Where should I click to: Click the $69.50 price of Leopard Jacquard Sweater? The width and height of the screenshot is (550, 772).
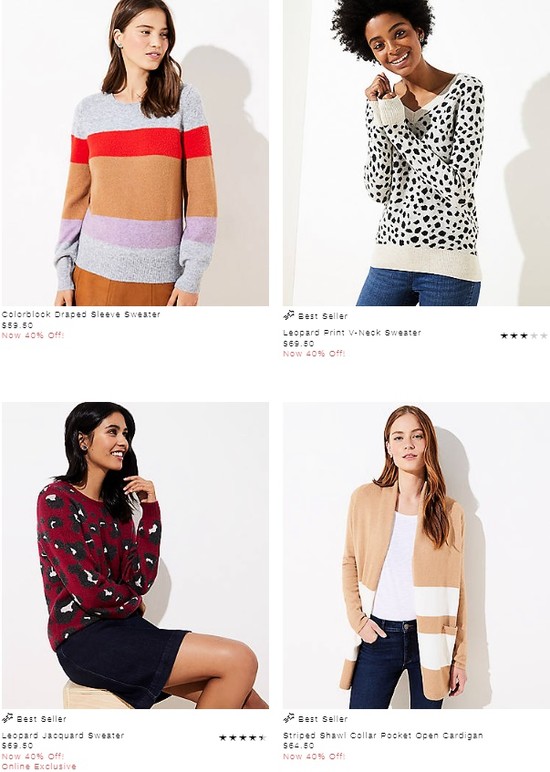[17, 746]
